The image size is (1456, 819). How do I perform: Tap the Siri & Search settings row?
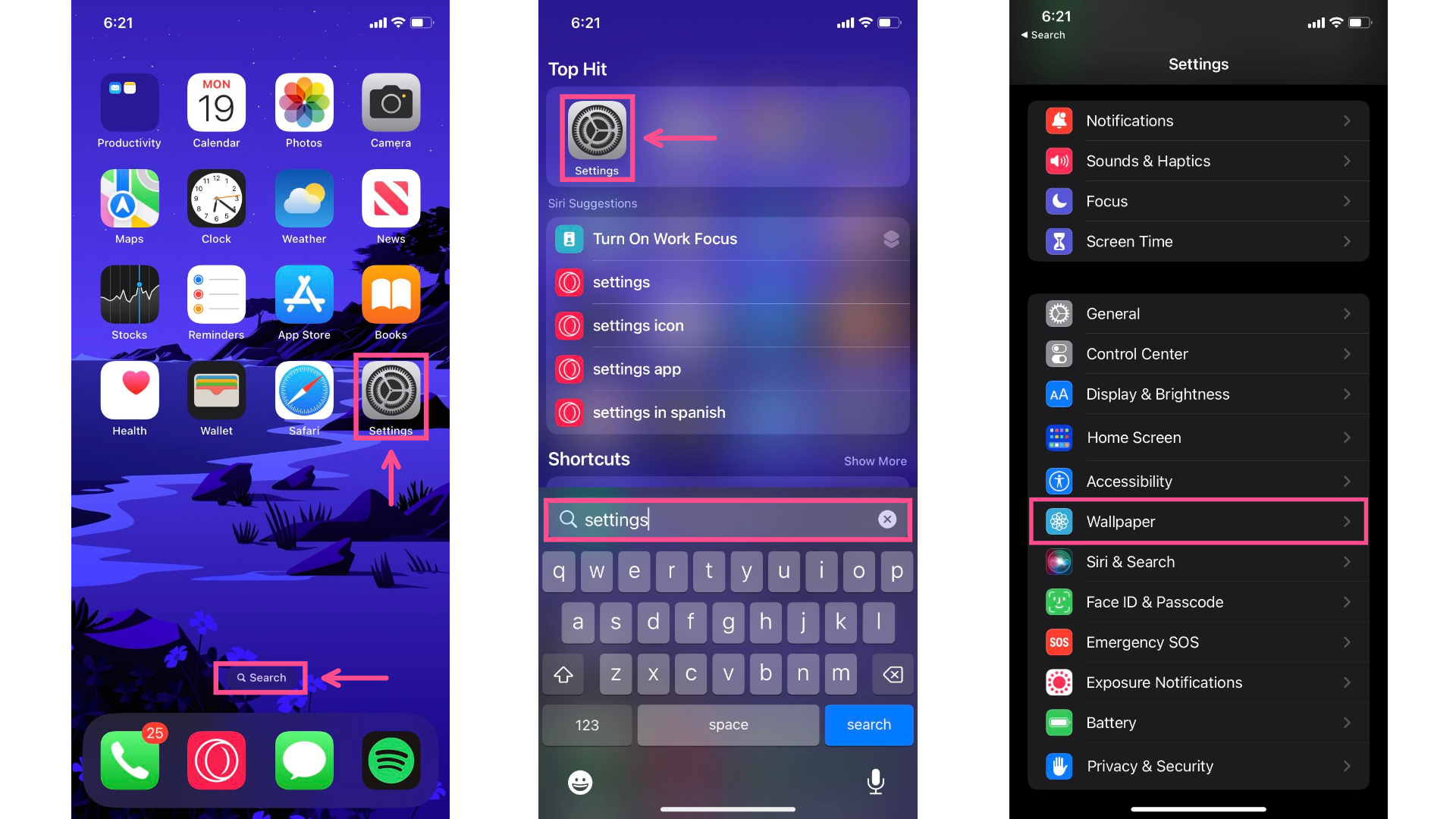(1198, 561)
